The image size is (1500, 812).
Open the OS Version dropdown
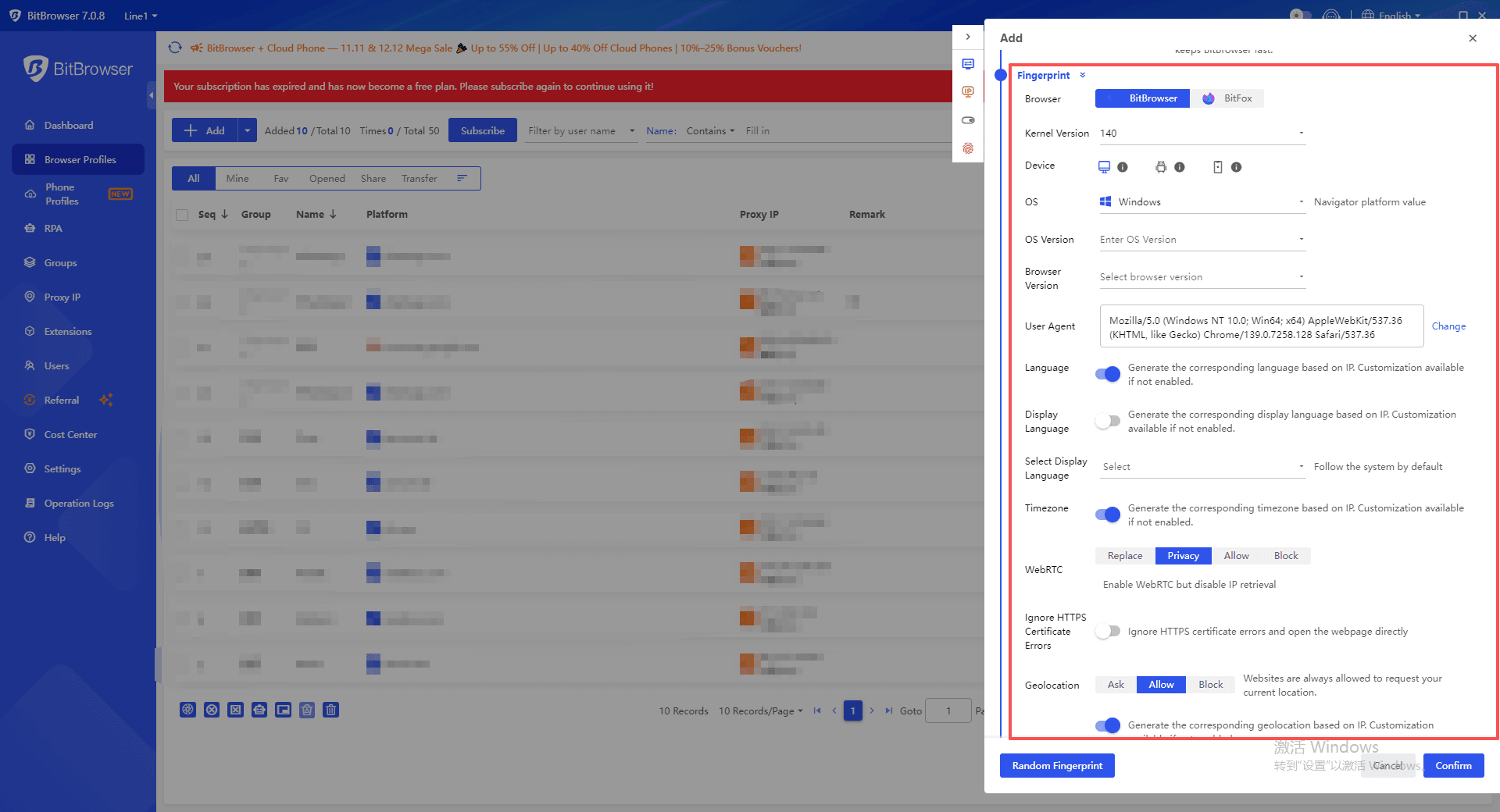[x=1201, y=240]
